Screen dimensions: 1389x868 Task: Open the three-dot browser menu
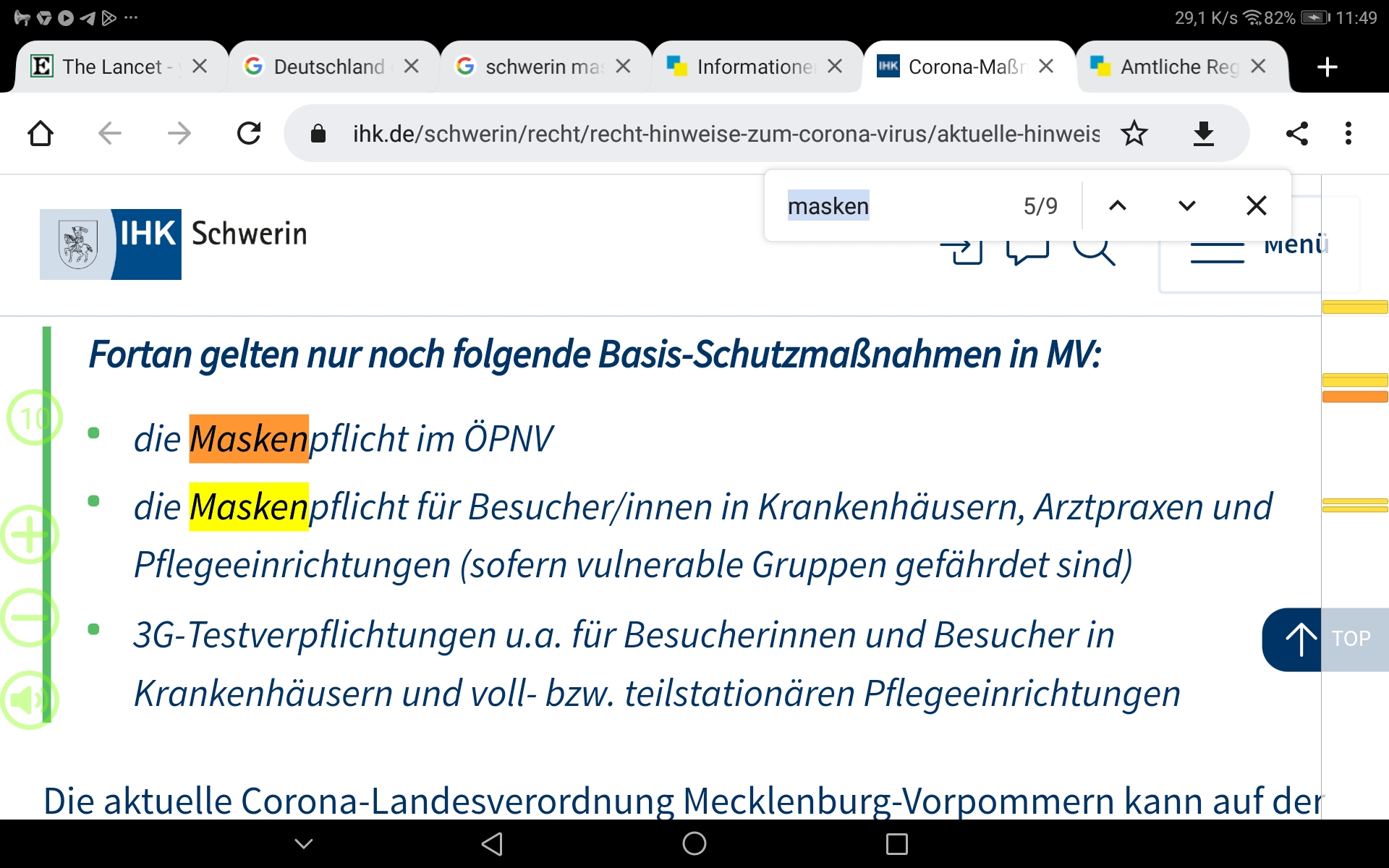click(x=1348, y=133)
